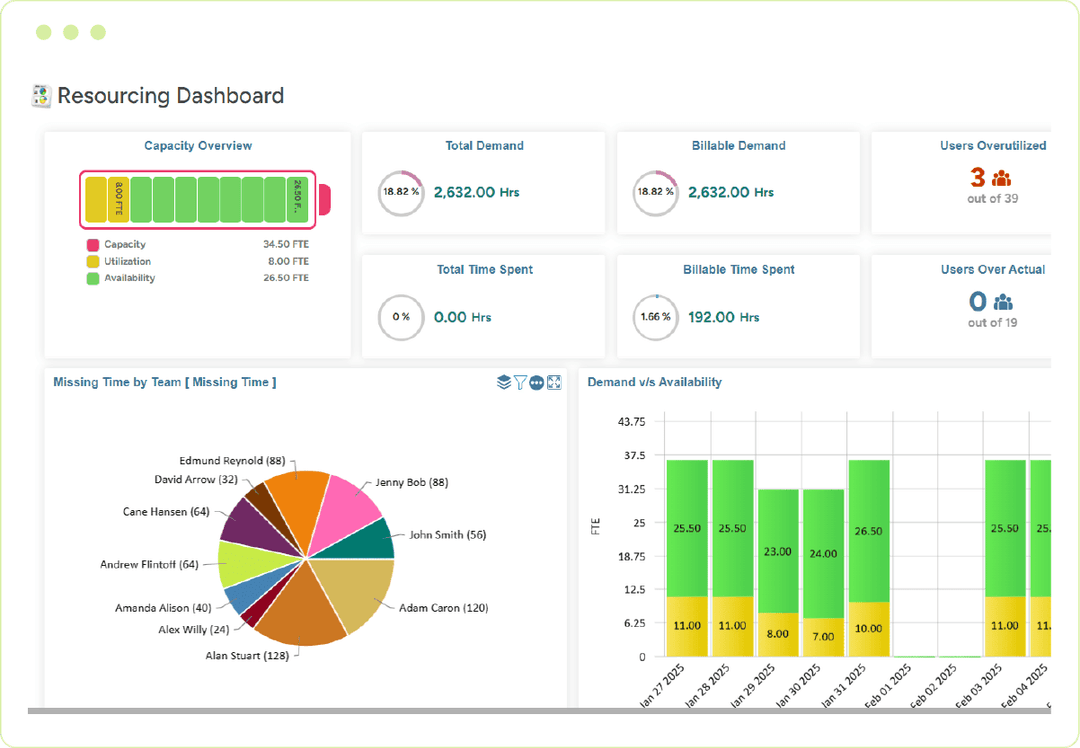Select the battery-style capacity indicator graphic

pos(197,199)
